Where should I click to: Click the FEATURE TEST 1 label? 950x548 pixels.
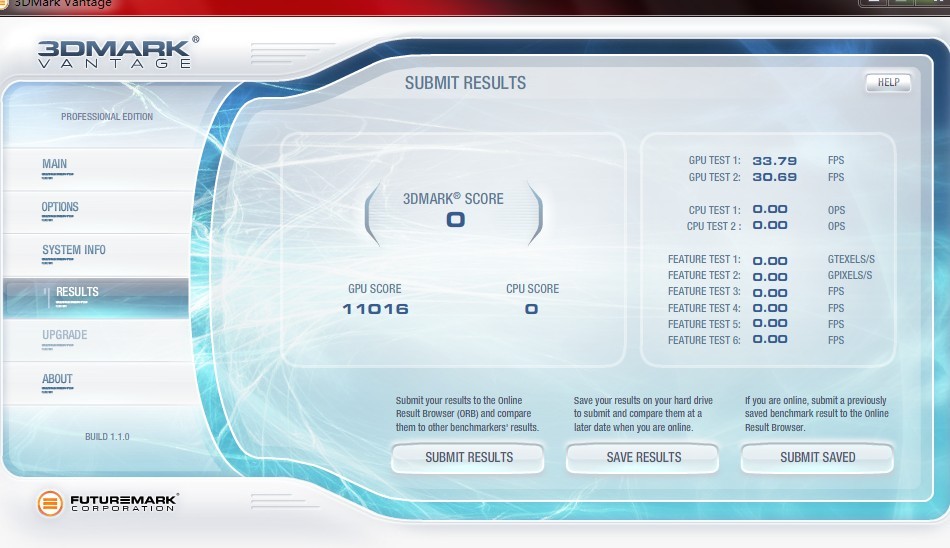[704, 259]
